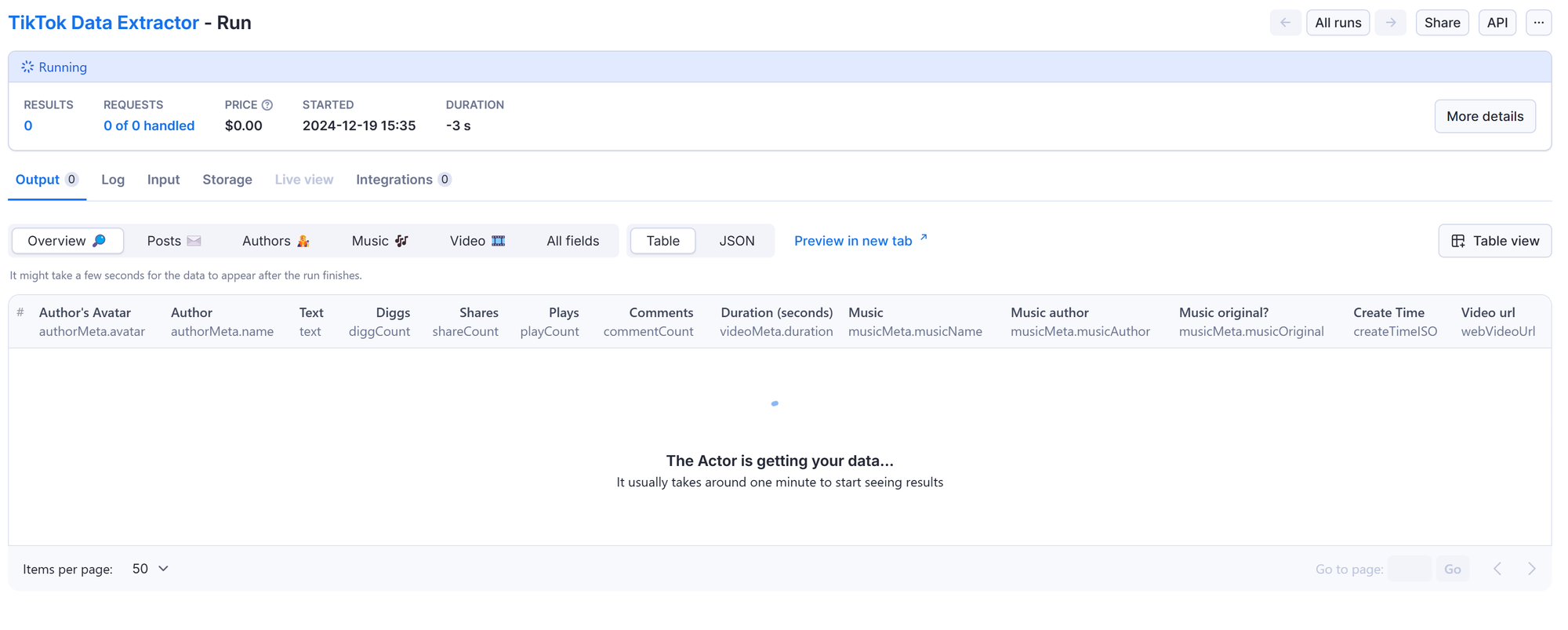Switch to the Log tab
The image size is (1568, 630).
pyautogui.click(x=113, y=180)
